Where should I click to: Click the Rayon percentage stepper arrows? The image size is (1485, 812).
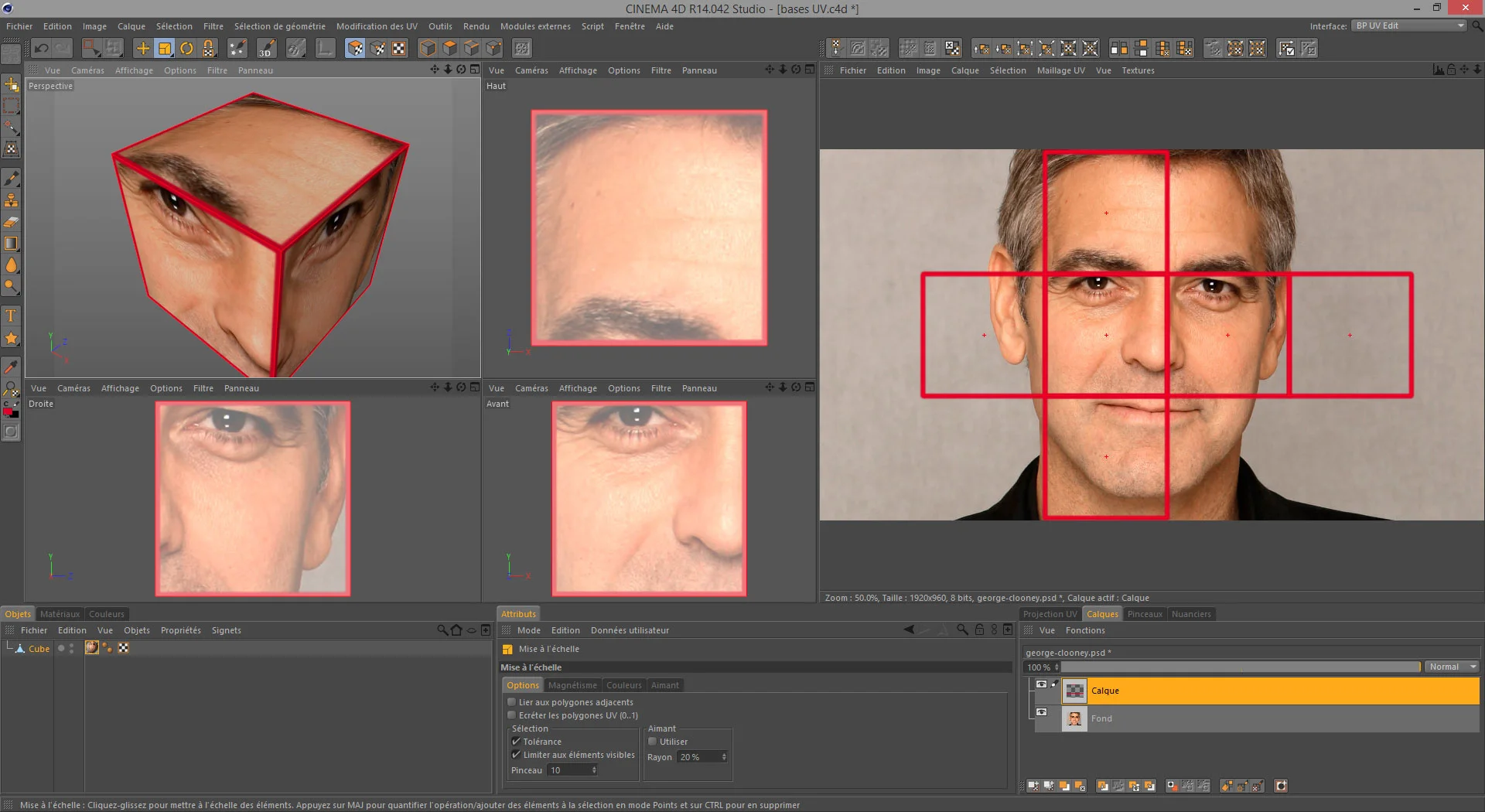[724, 757]
